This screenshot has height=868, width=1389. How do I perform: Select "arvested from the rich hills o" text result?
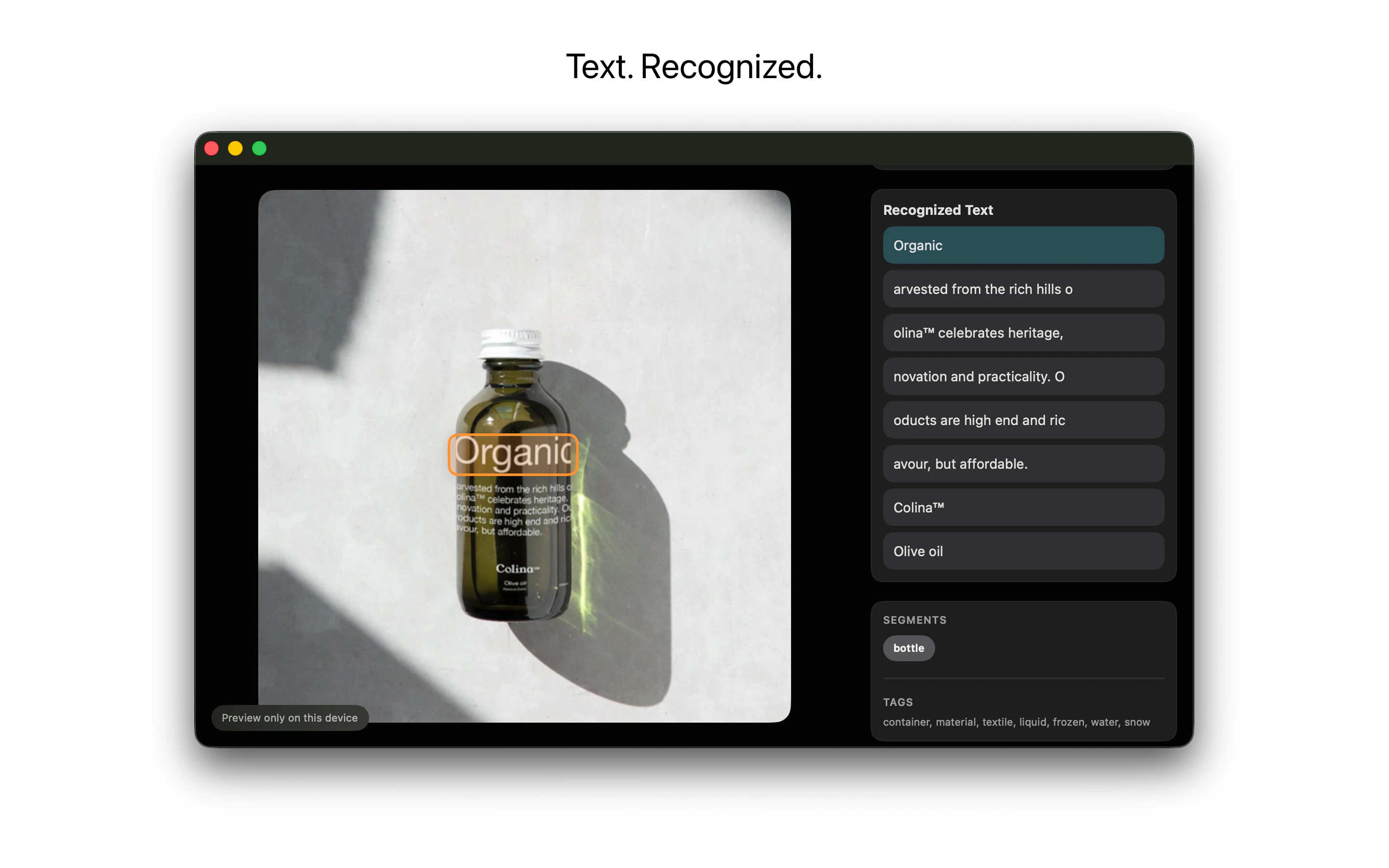[x=1023, y=289]
